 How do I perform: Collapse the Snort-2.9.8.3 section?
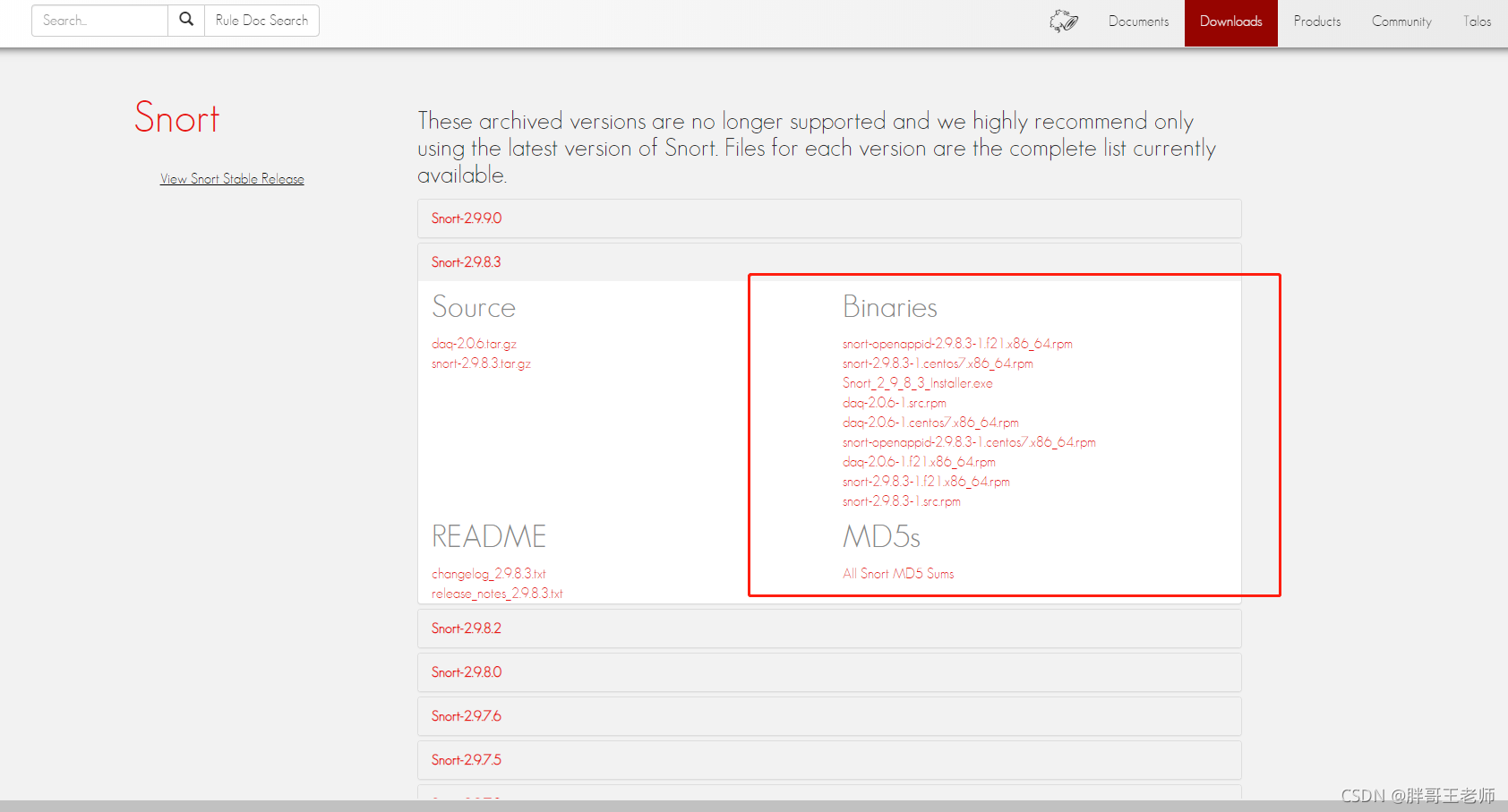point(829,262)
